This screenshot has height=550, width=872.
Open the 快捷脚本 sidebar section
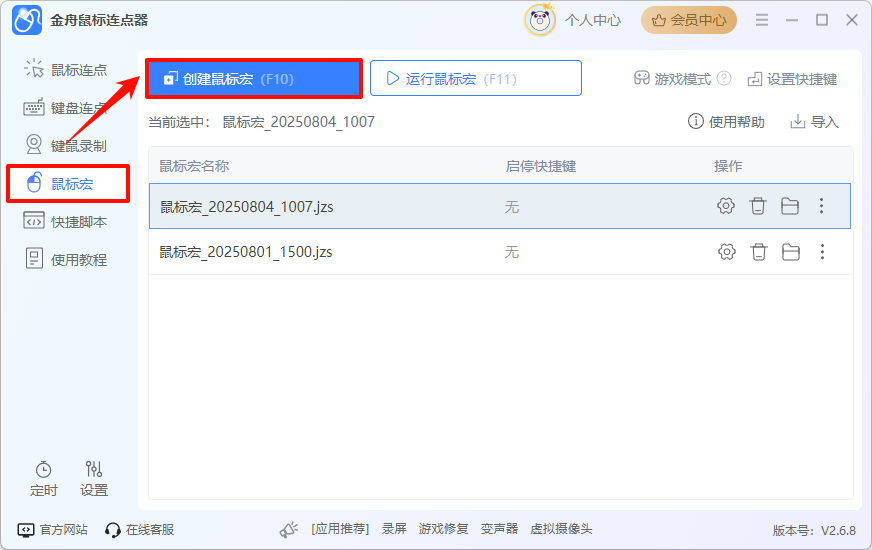[66, 221]
